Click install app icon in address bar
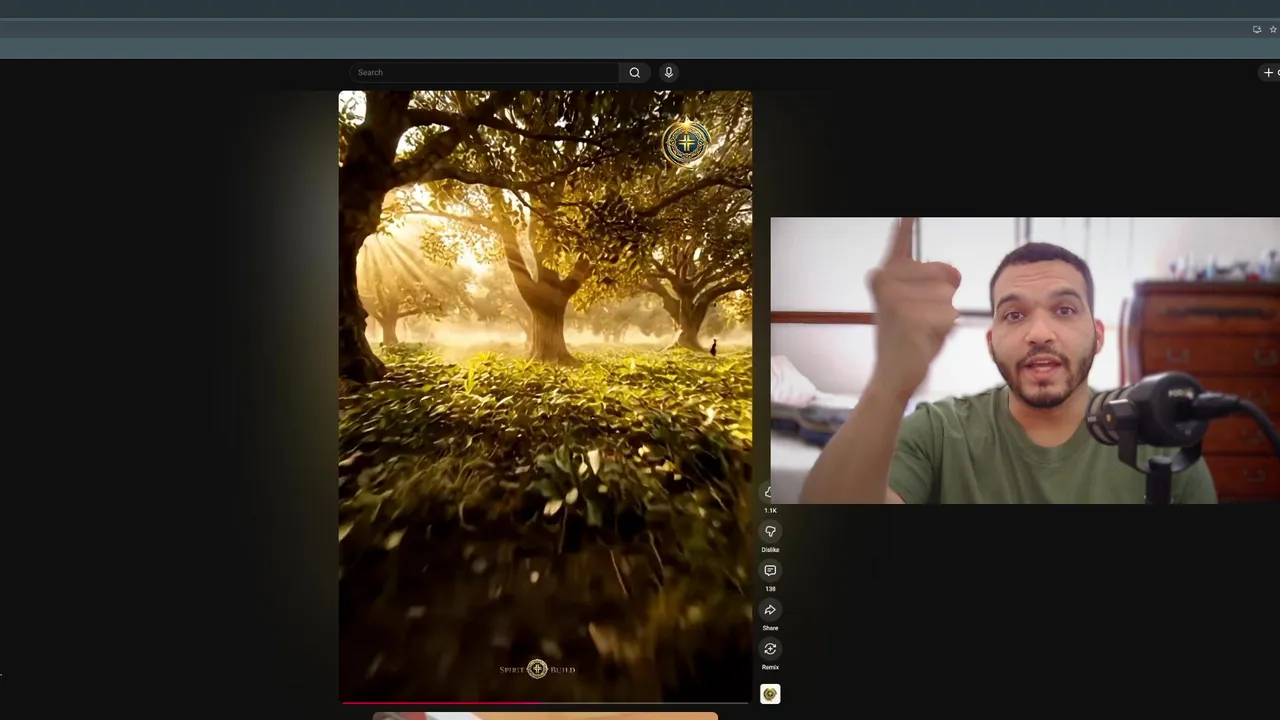 pyautogui.click(x=1257, y=29)
